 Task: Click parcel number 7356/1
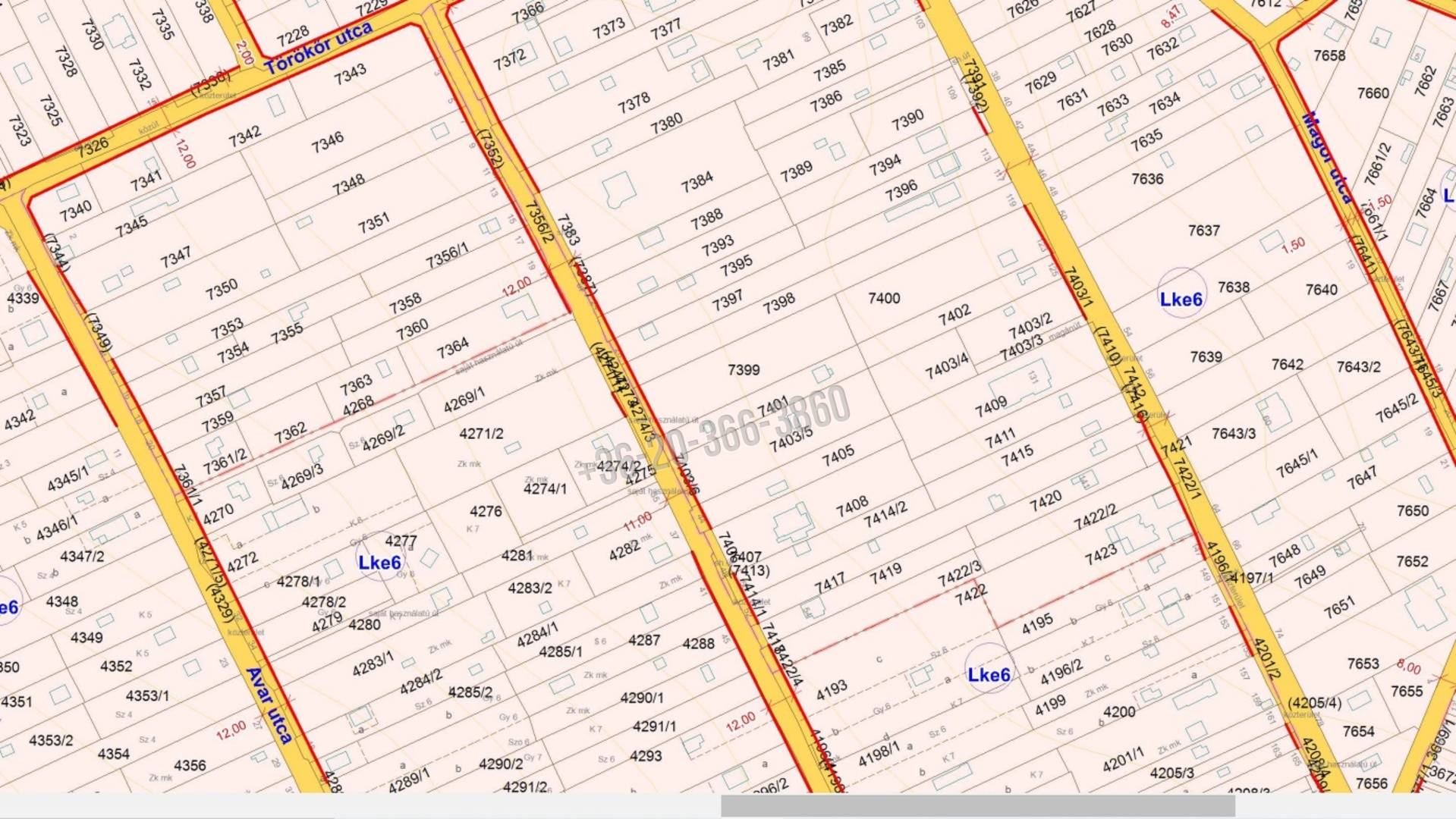(x=447, y=256)
